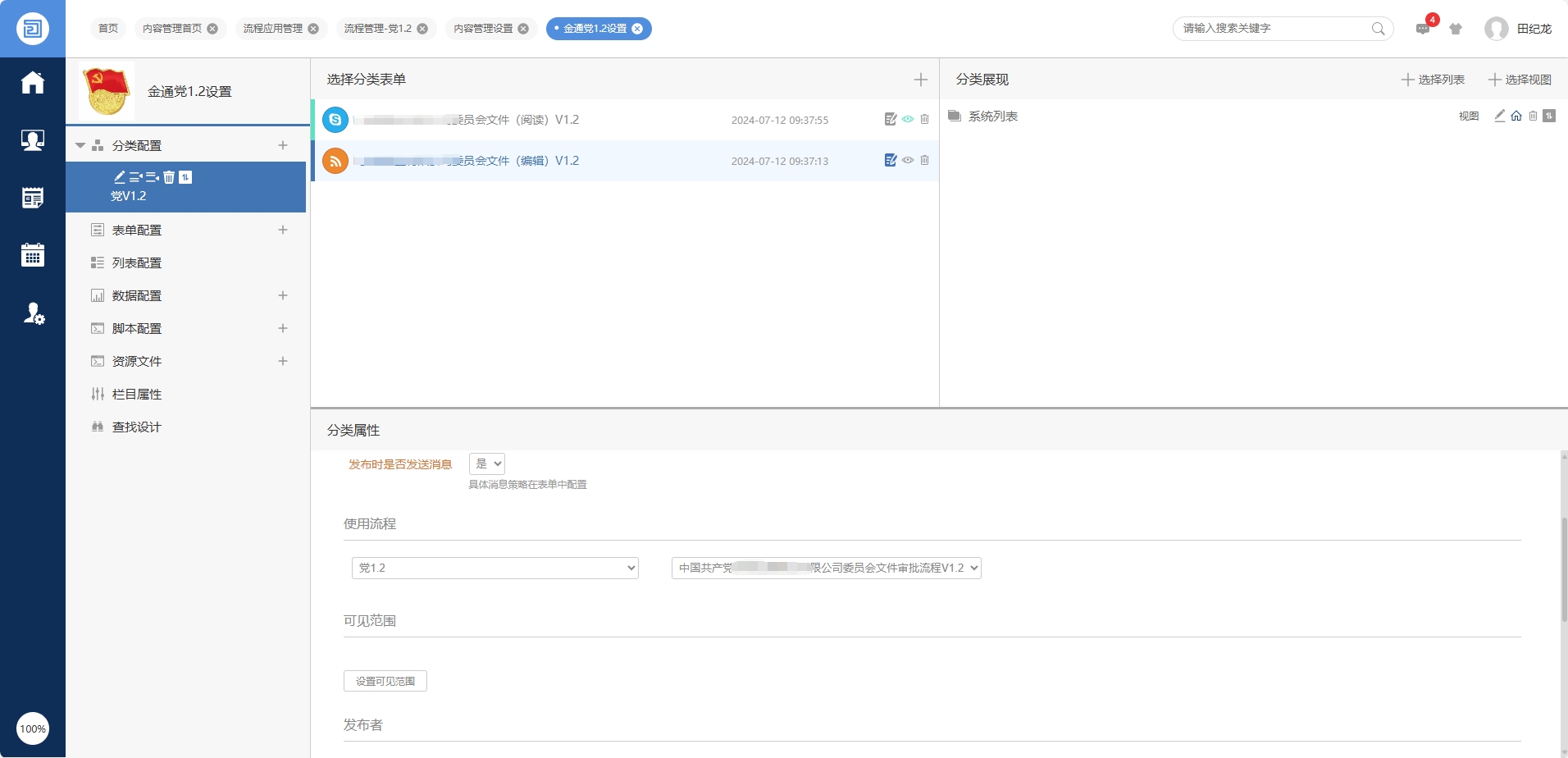Viewport: 1568px width, 758px height.
Task: Open the 党1.2 workflow dropdown
Action: pyautogui.click(x=495, y=568)
